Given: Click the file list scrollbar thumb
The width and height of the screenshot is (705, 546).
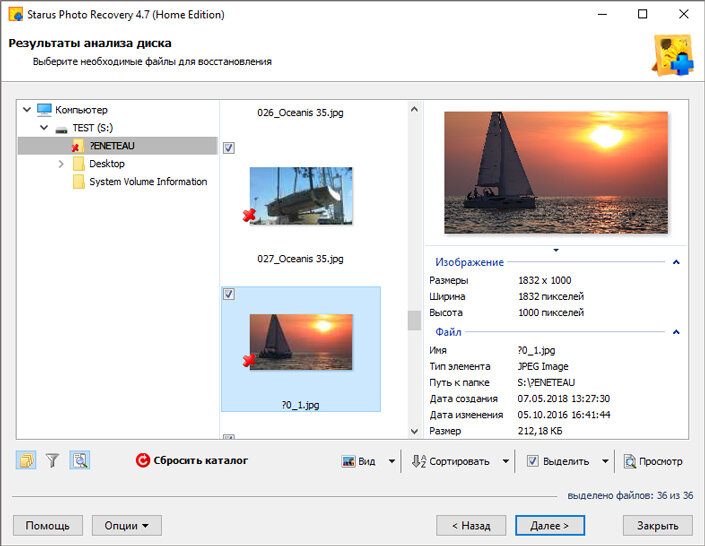Looking at the screenshot, I should tap(414, 320).
